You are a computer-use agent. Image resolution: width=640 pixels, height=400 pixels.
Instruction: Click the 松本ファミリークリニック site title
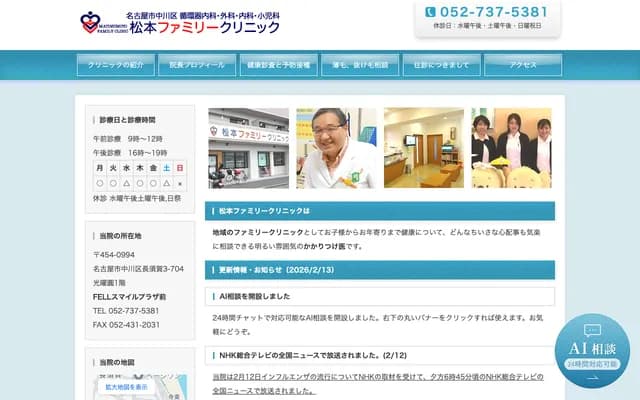[204, 27]
